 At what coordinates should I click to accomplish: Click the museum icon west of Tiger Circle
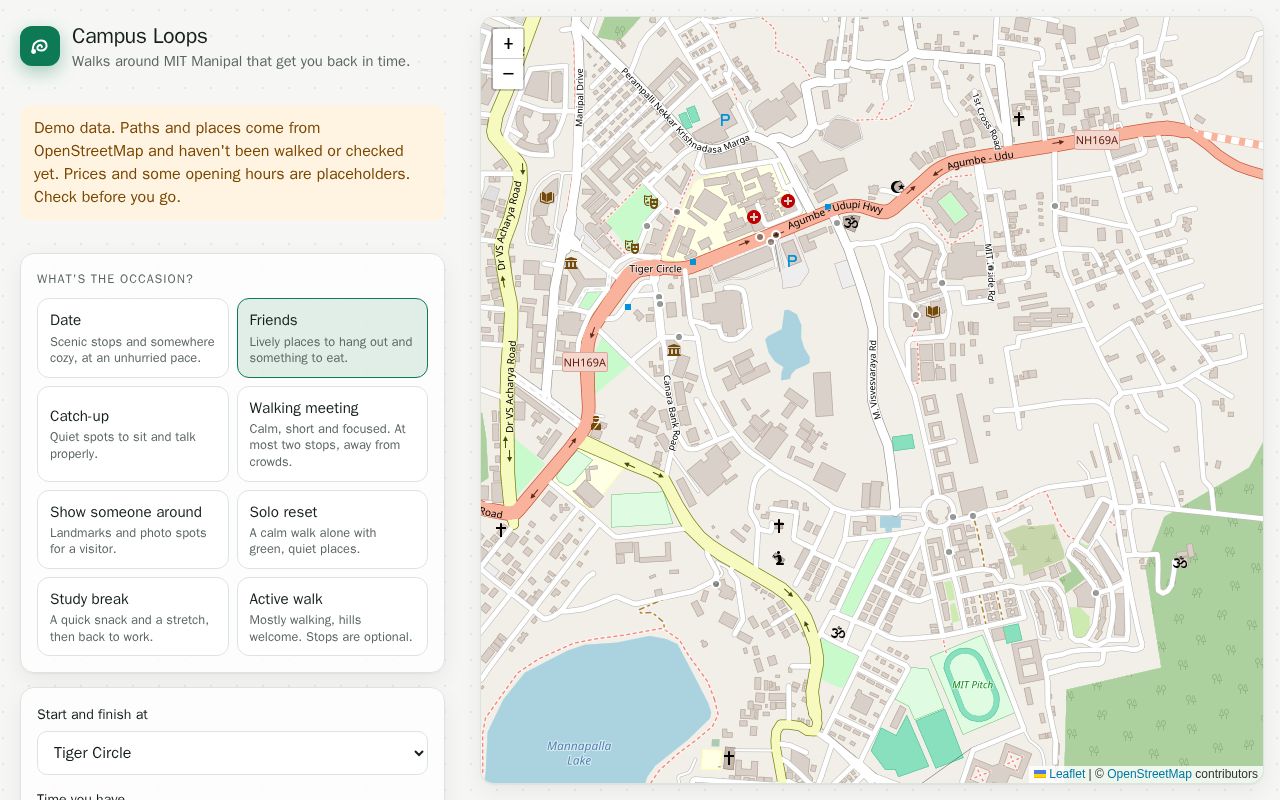point(570,263)
